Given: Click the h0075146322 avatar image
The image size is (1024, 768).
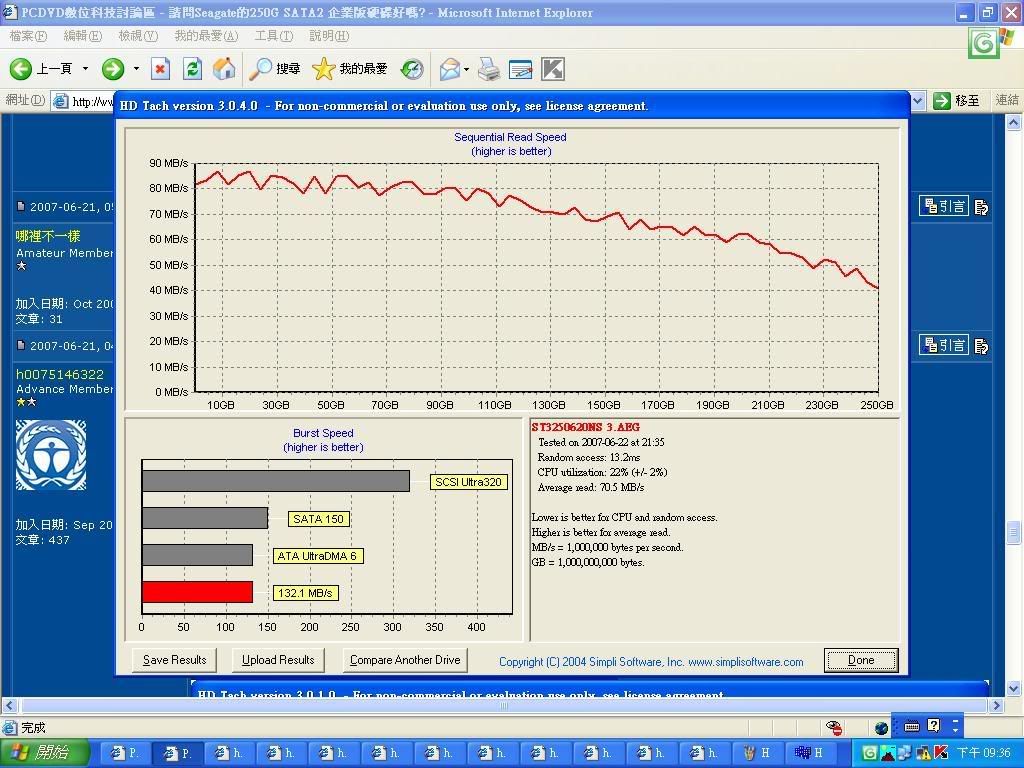Looking at the screenshot, I should pyautogui.click(x=51, y=455).
